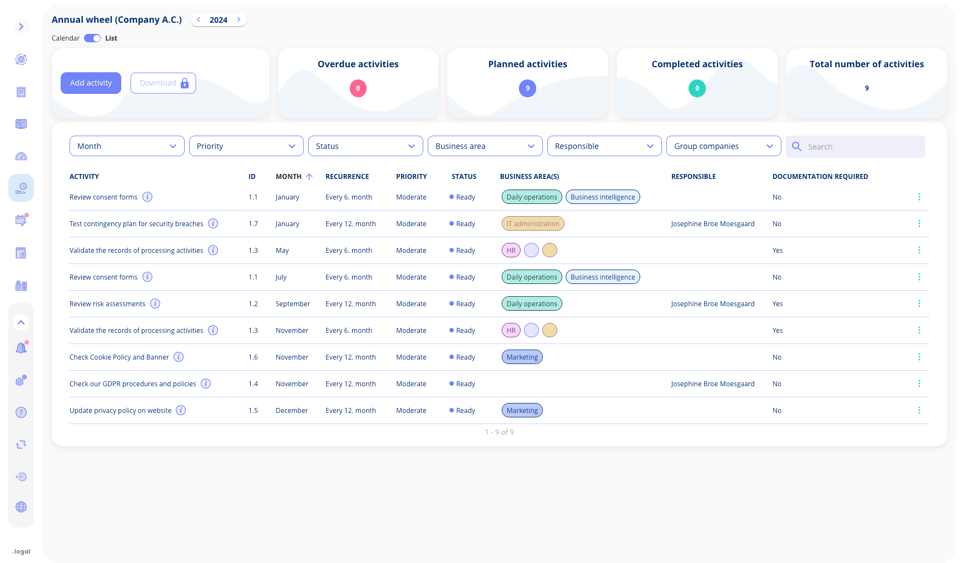Go to next year after 2024
The height and width of the screenshot is (563, 960).
(238, 20)
